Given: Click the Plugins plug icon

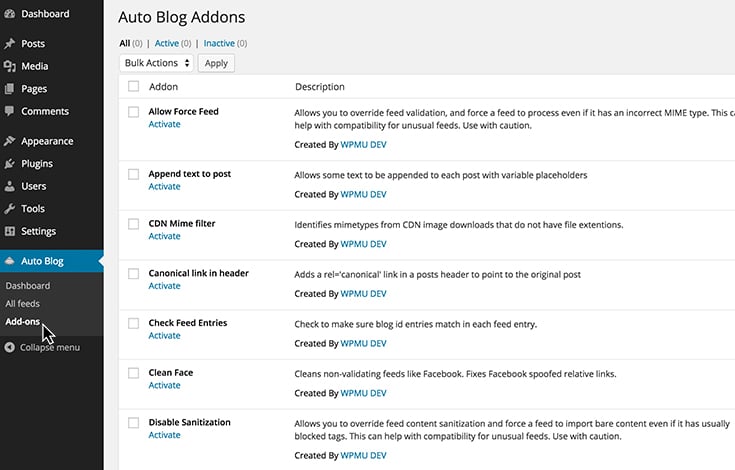Looking at the screenshot, I should 10,164.
